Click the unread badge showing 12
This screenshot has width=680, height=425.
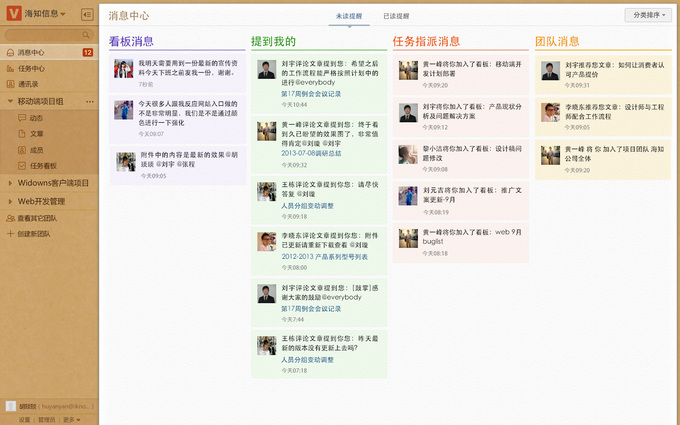(x=88, y=52)
